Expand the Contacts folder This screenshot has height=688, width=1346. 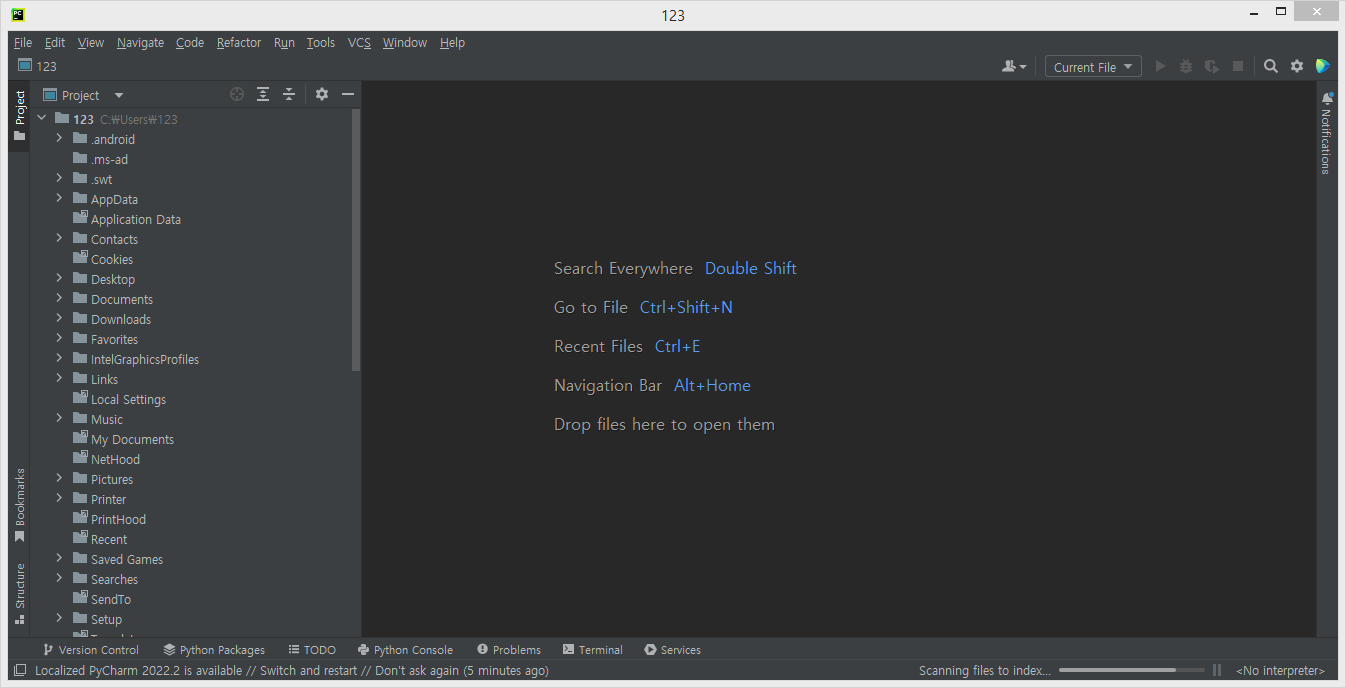59,239
